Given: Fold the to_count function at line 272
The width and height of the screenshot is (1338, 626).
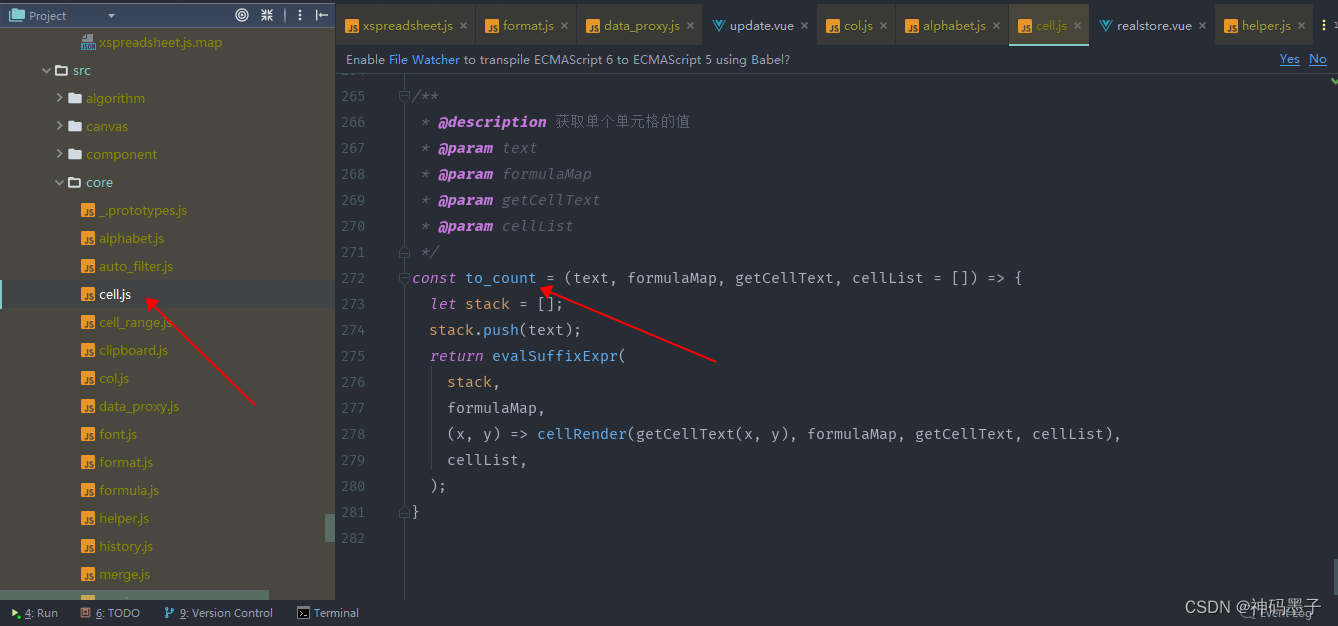Looking at the screenshot, I should (404, 278).
